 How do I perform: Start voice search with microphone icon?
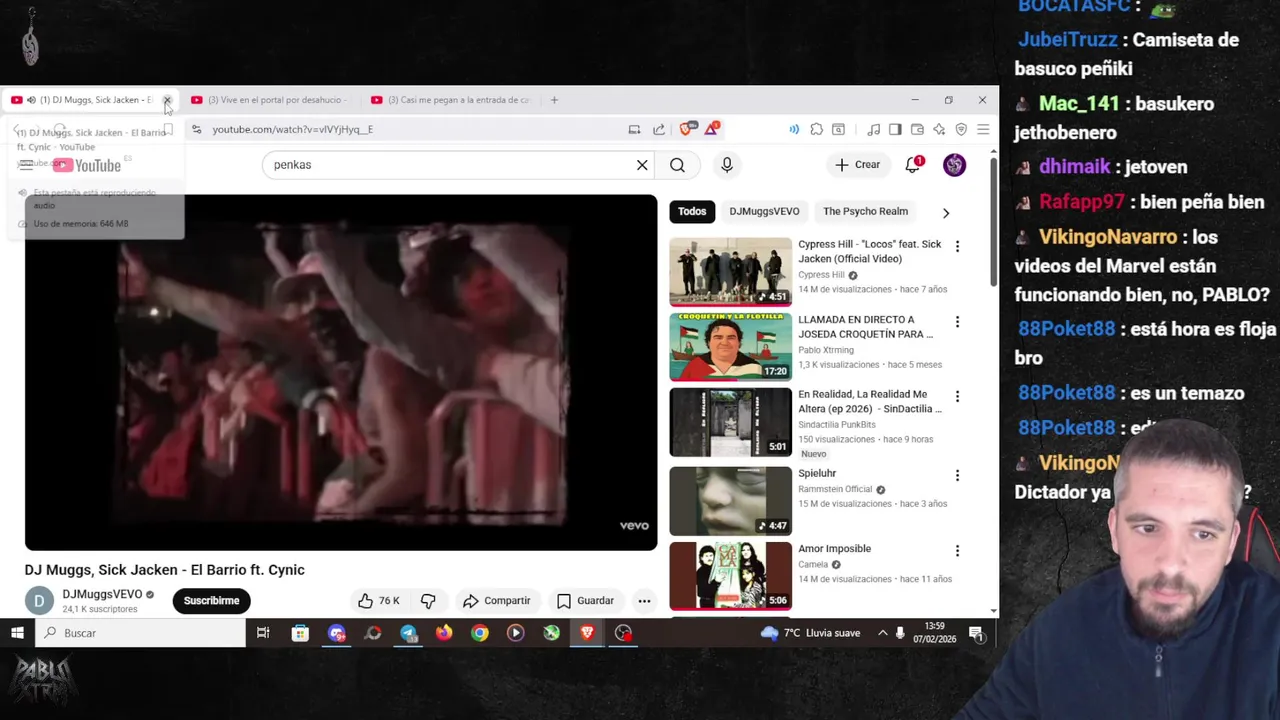[x=727, y=165]
